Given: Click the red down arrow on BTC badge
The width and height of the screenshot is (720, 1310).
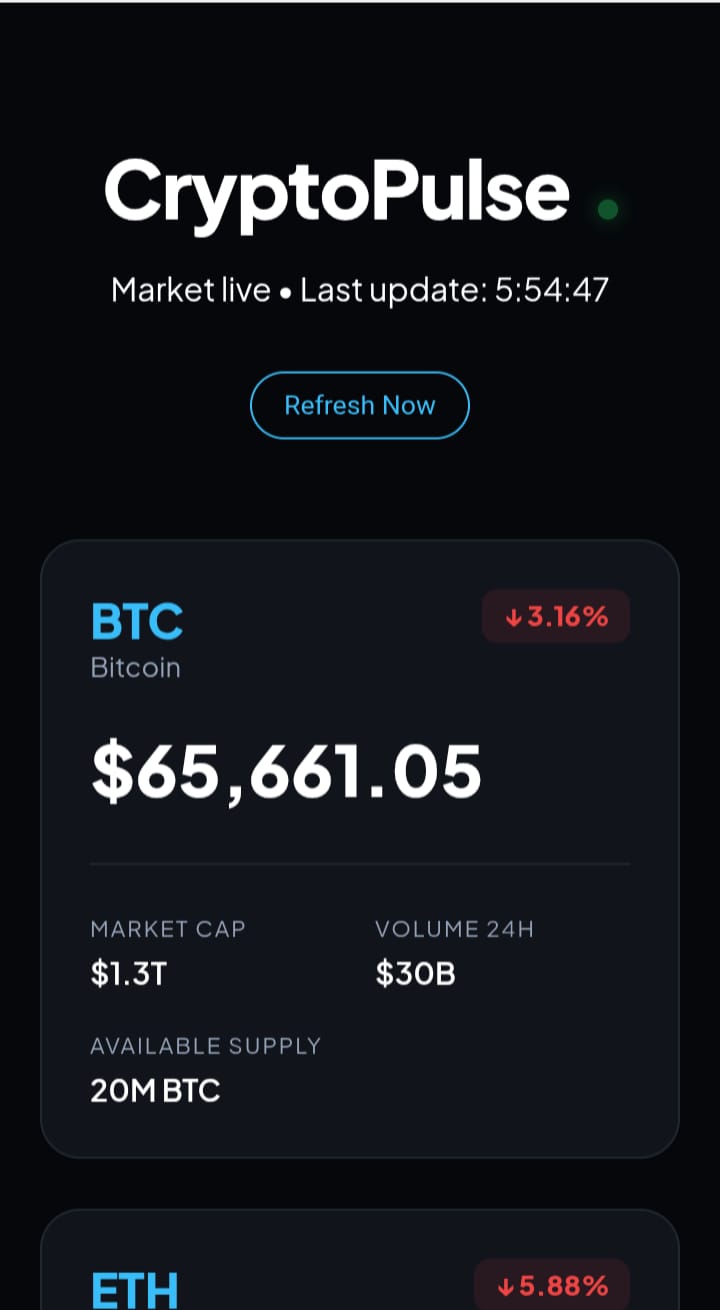Looking at the screenshot, I should (514, 617).
